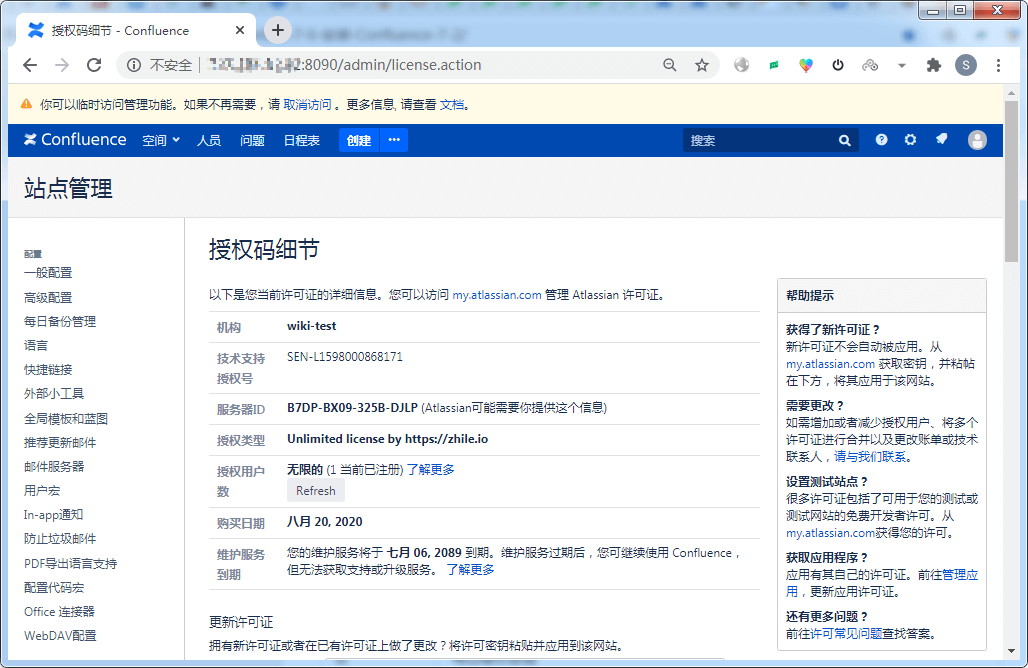The image size is (1028, 668).
Task: Expand the 空间 dropdown menu
Action: click(x=161, y=140)
